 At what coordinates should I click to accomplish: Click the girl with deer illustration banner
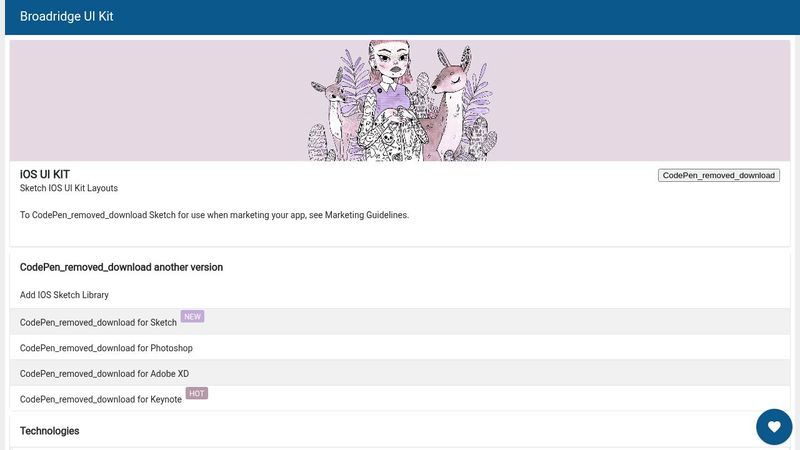coord(400,101)
